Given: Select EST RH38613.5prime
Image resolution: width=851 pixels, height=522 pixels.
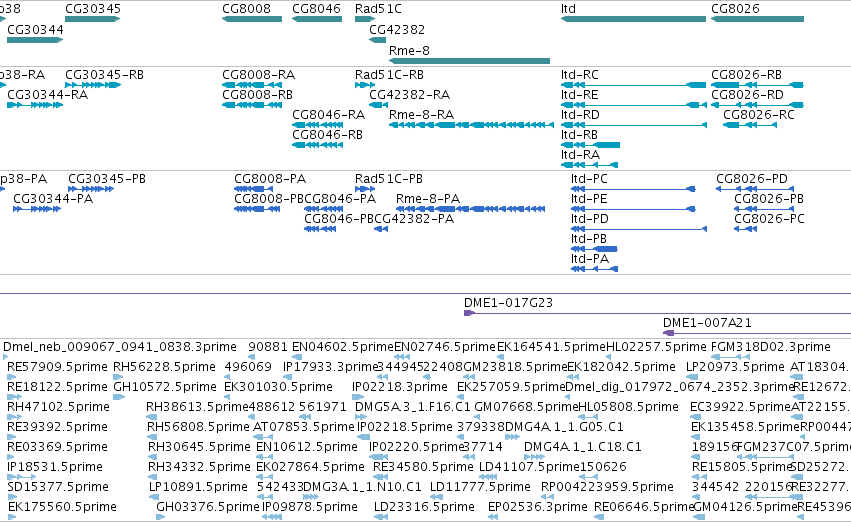Looking at the screenshot, I should (152, 417).
